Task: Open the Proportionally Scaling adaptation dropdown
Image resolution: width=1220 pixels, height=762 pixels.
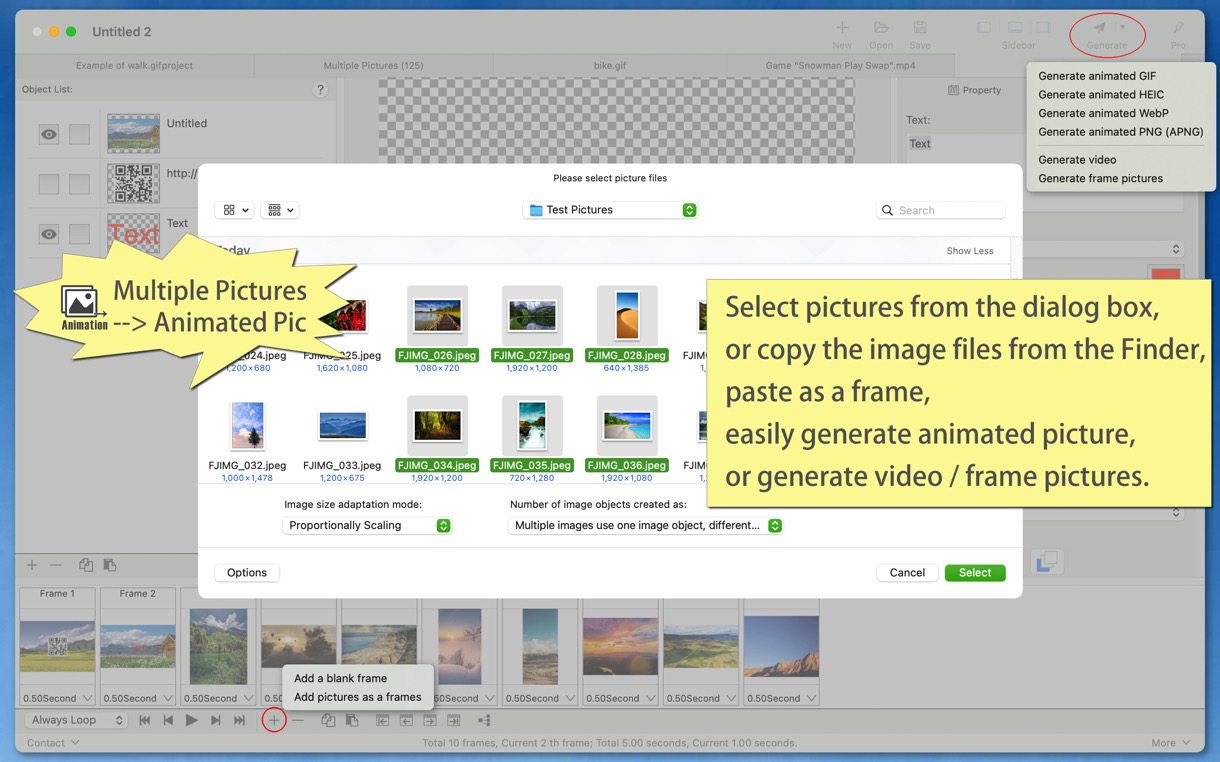Action: click(367, 525)
